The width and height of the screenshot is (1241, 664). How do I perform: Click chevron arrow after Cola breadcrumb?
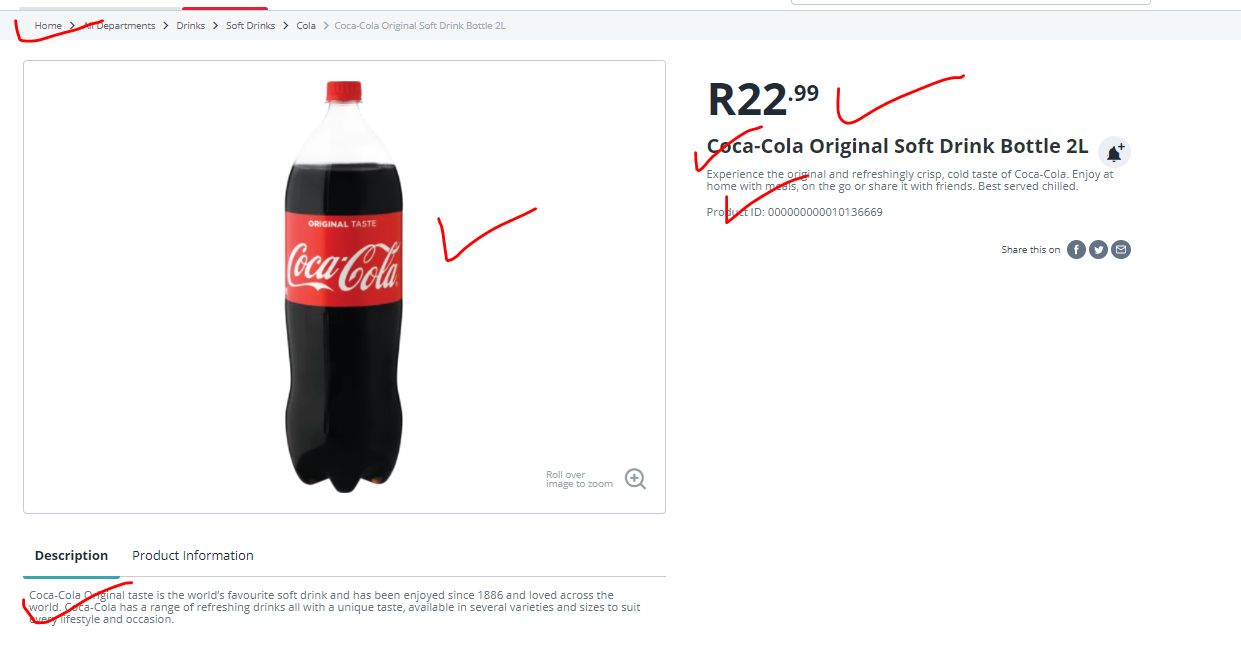coord(325,26)
